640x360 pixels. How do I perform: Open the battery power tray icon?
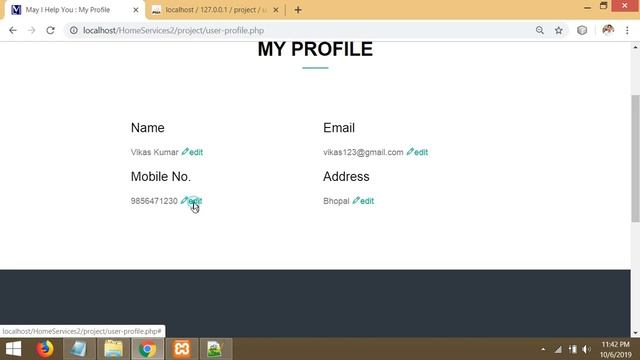[x=573, y=349]
